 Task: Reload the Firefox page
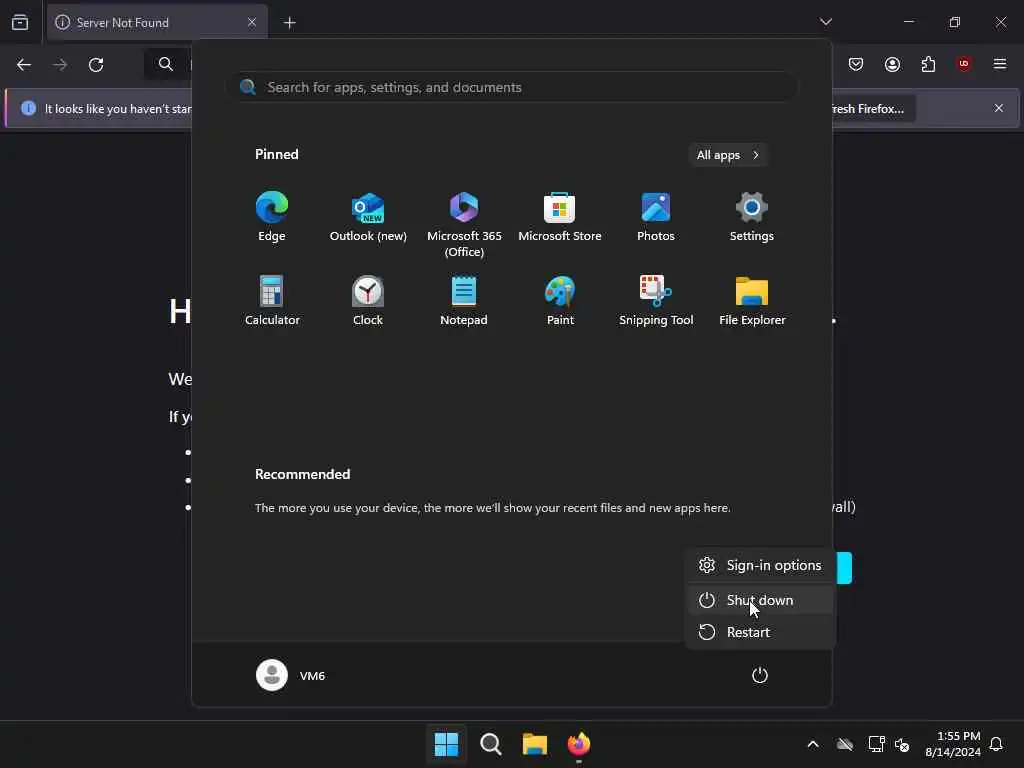96,64
